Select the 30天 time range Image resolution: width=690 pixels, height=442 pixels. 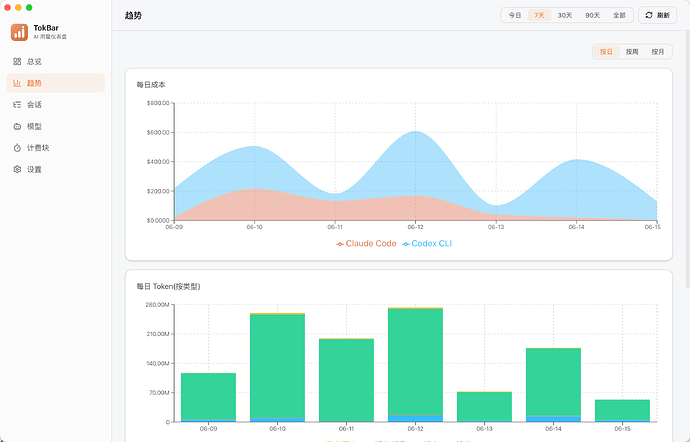coord(565,15)
